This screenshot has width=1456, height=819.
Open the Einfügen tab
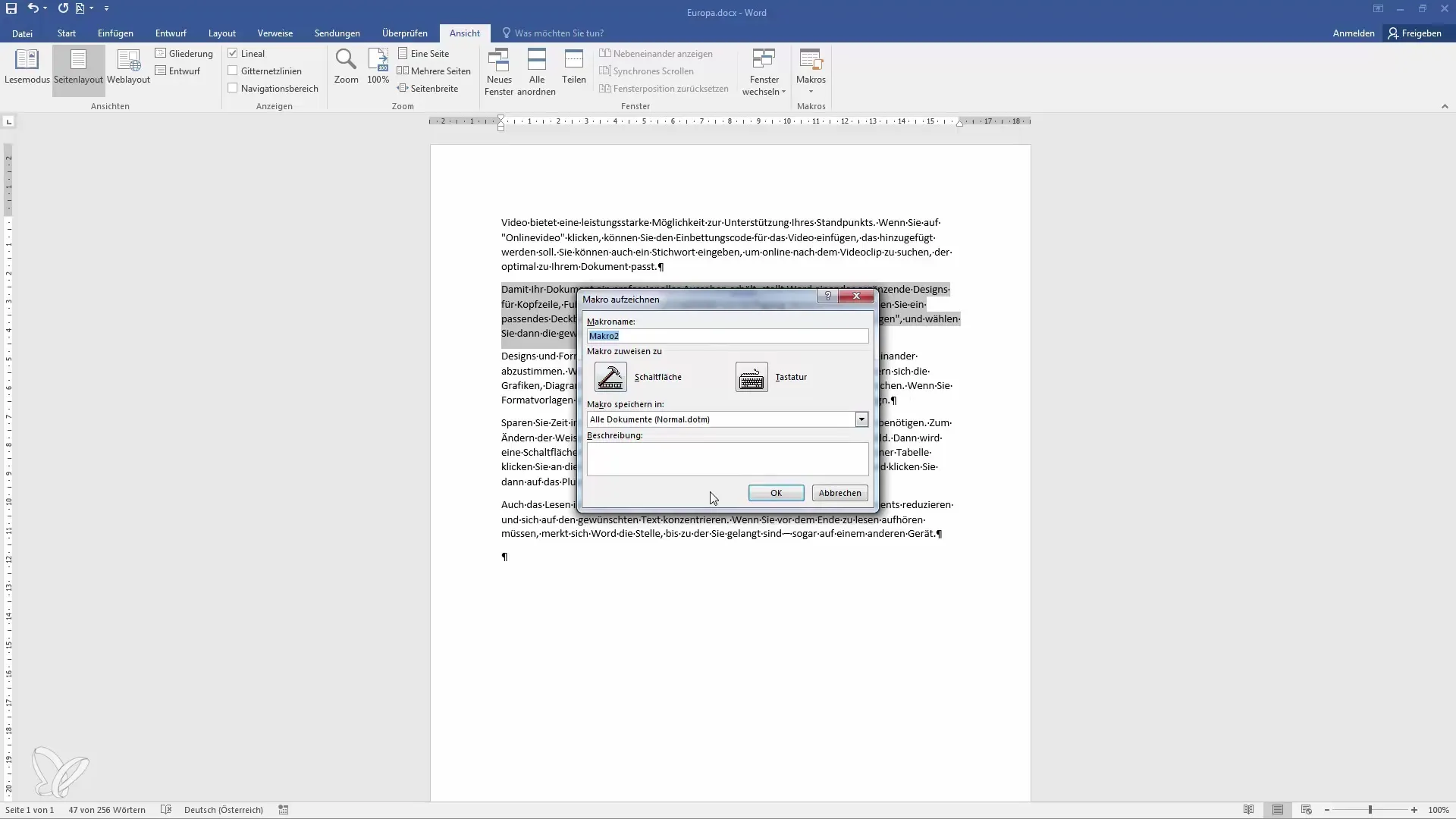point(115,33)
